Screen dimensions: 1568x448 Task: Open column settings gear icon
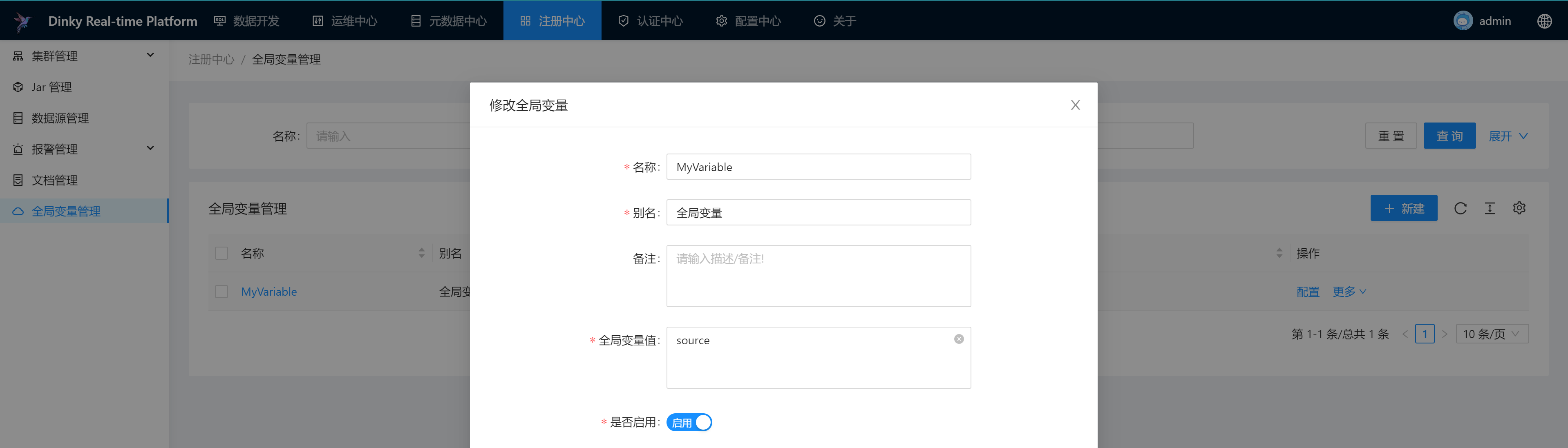click(1519, 208)
